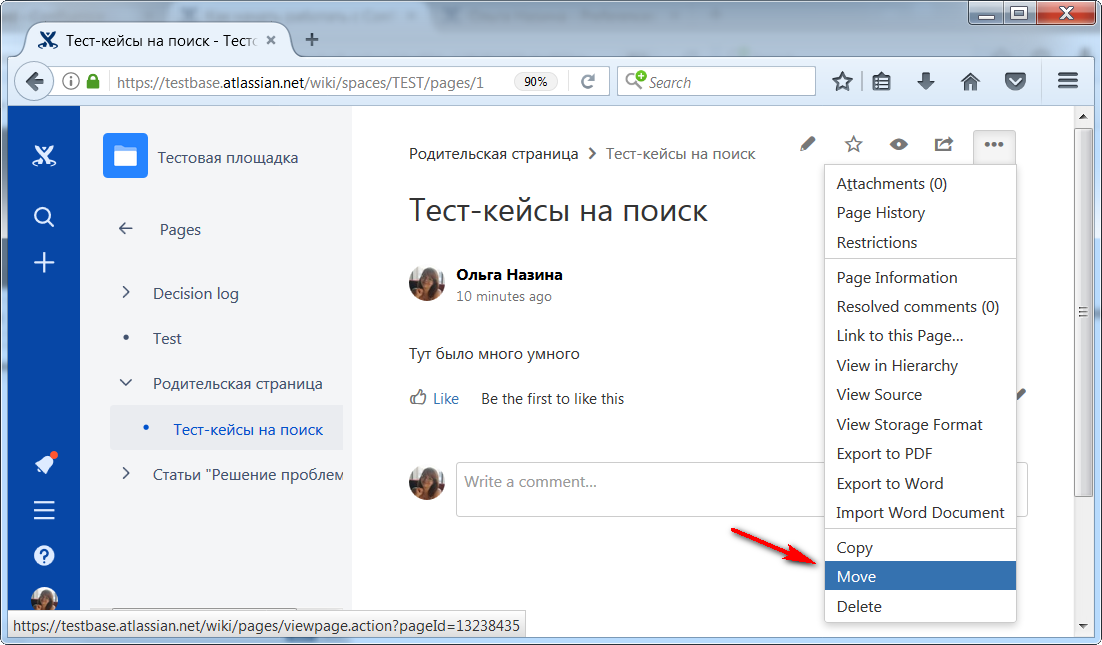
Task: Bookmark this page via the address bar star
Action: [842, 81]
